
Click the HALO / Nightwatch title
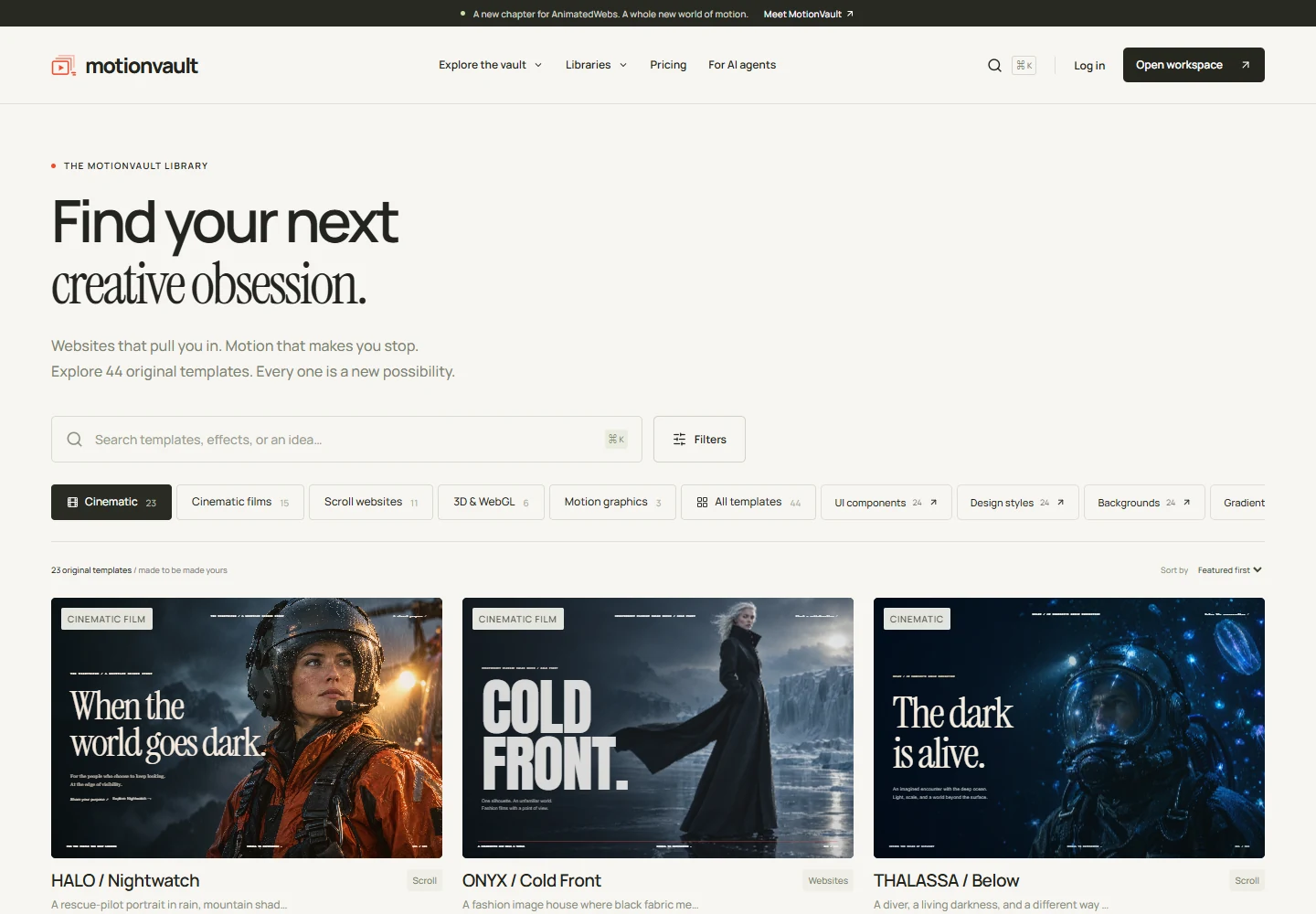[x=125, y=880]
